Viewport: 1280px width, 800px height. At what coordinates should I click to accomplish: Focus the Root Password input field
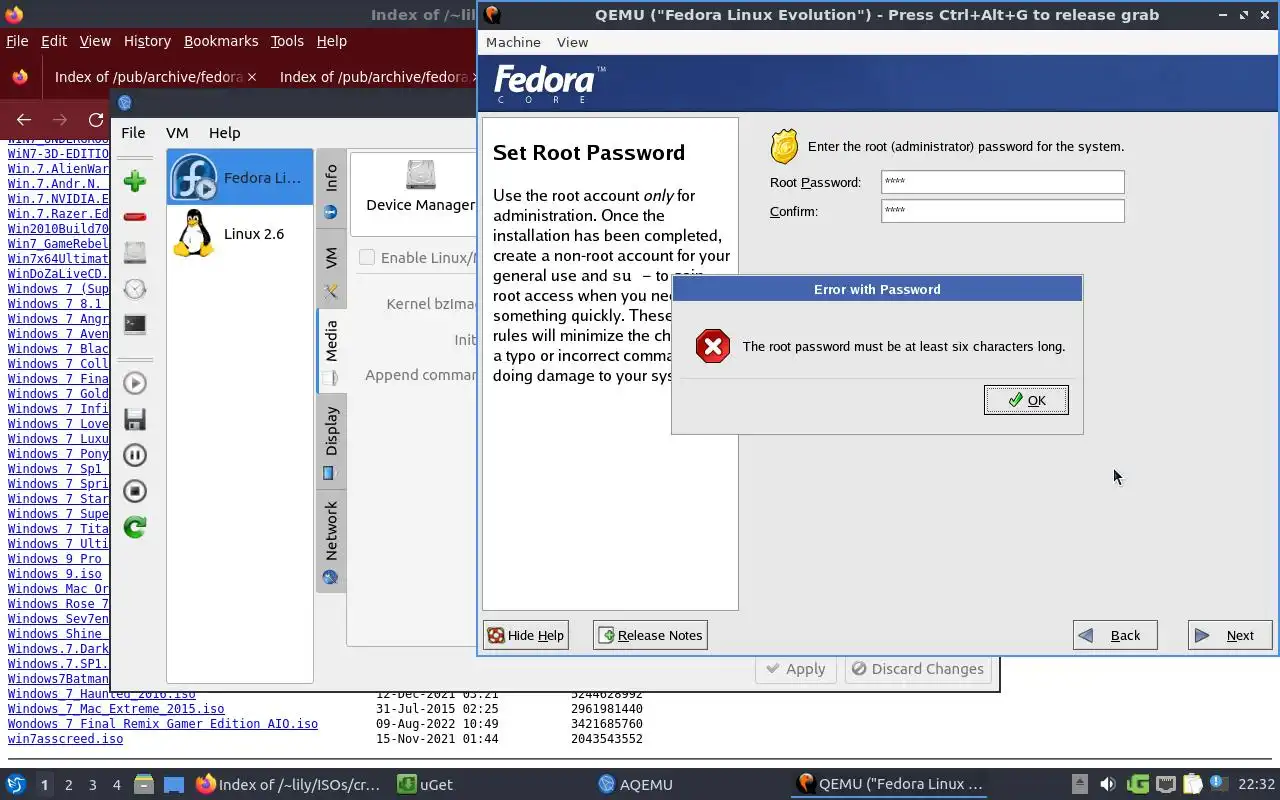coord(1003,182)
